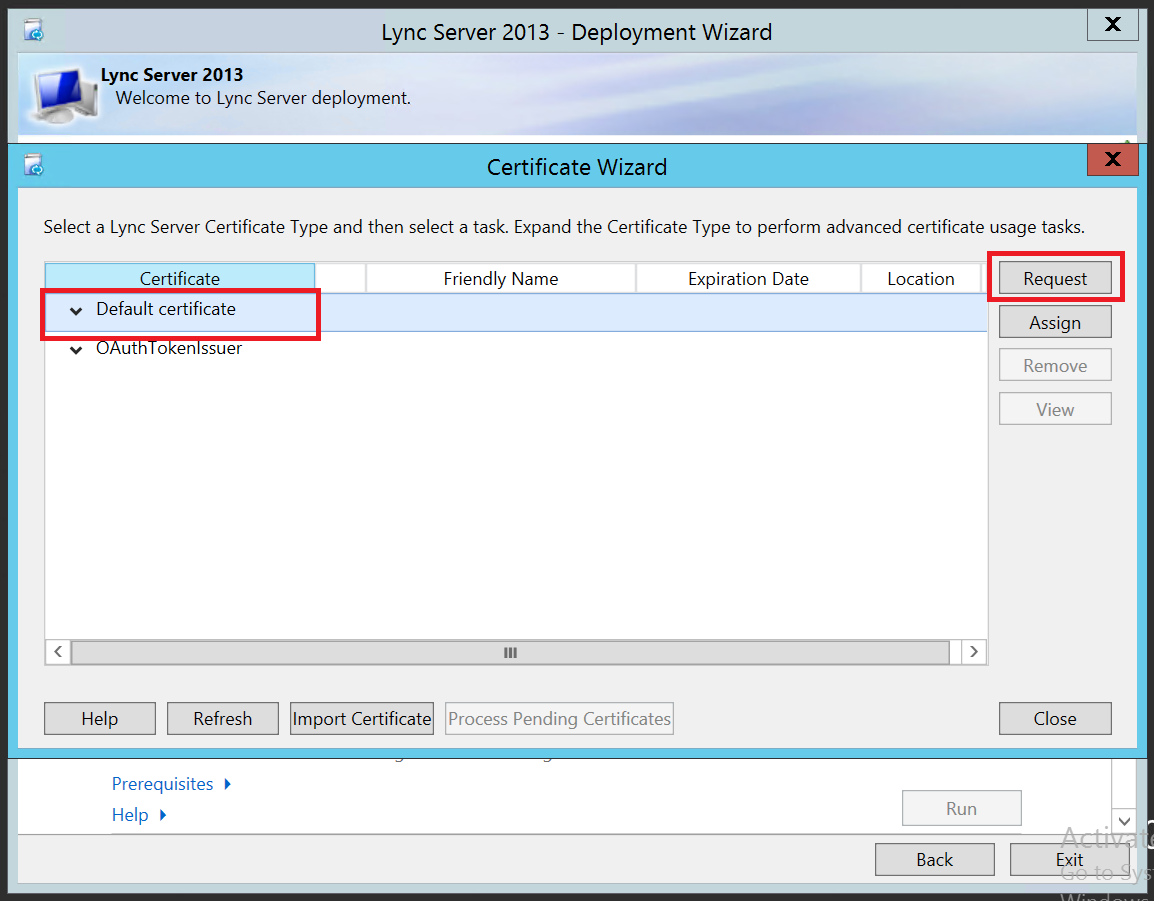The height and width of the screenshot is (901, 1154).
Task: Click the disabled Remove button
Action: [x=1055, y=365]
